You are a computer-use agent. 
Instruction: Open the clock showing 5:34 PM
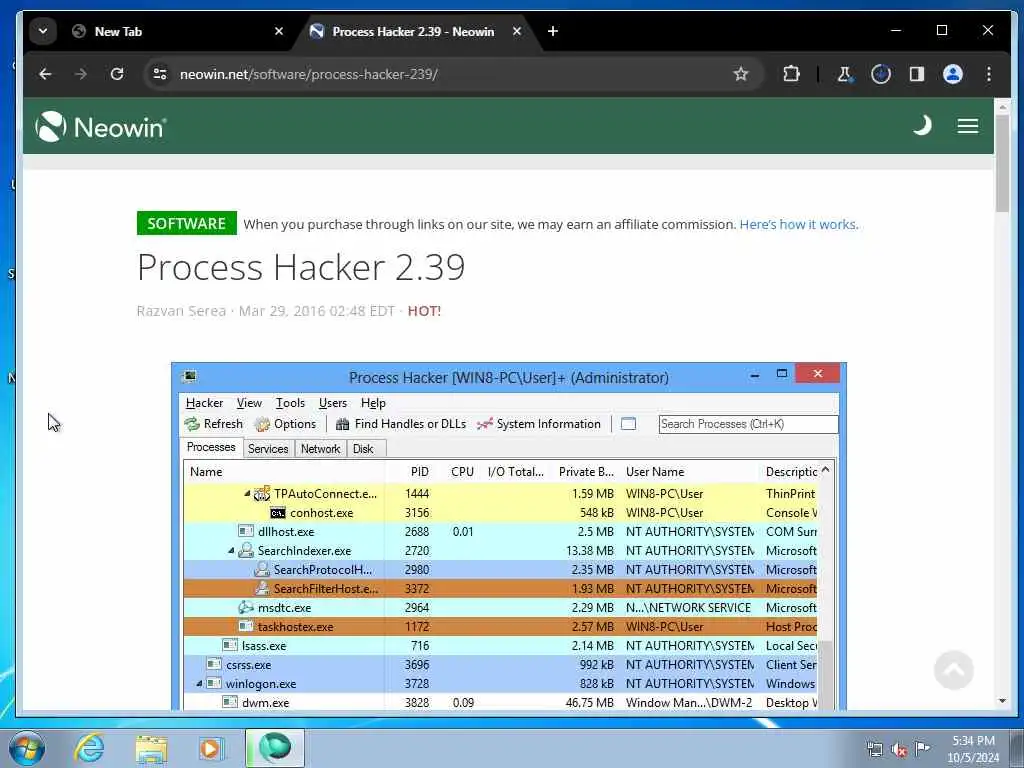tap(973, 749)
